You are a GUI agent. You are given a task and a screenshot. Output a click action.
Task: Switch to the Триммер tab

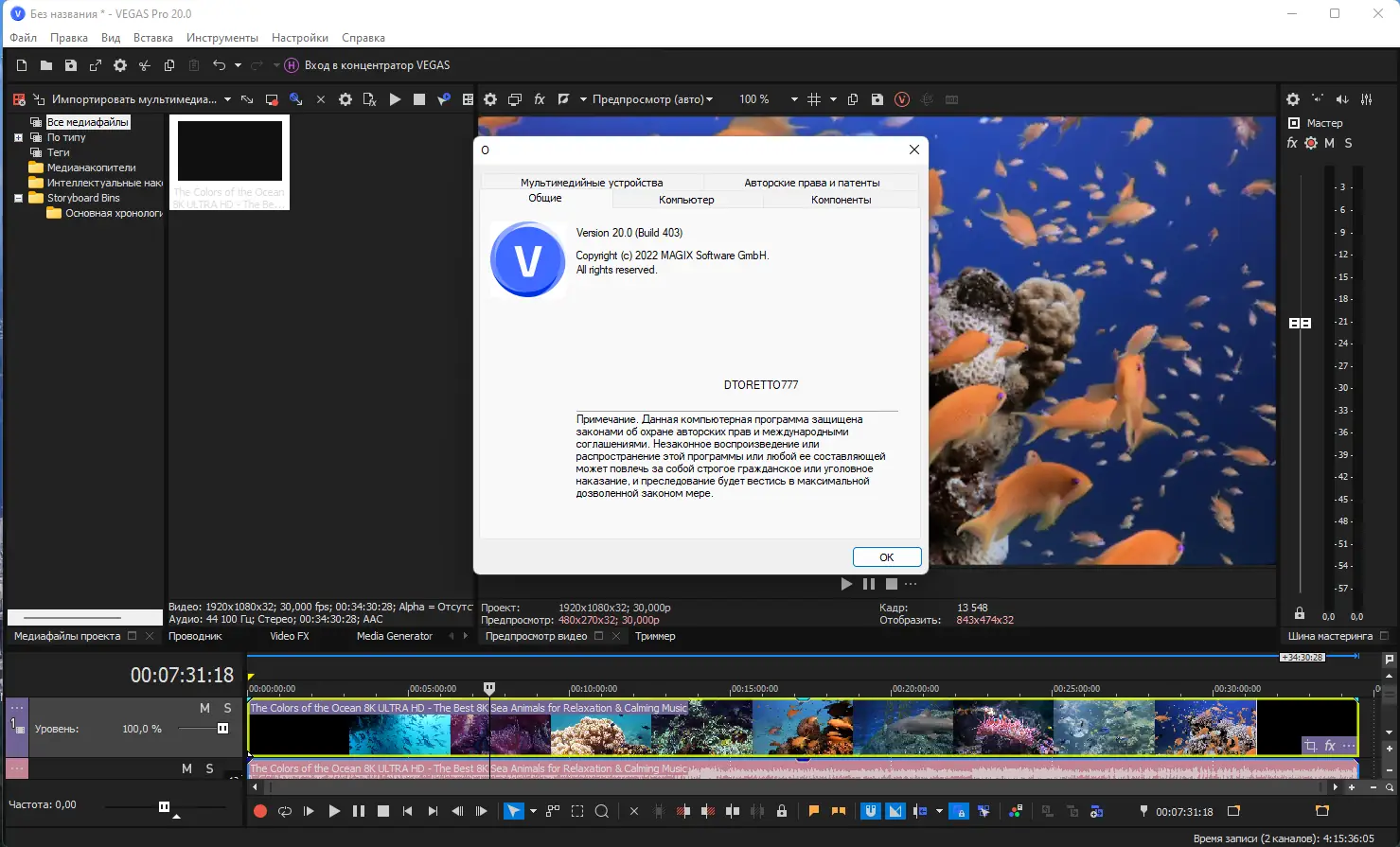point(655,636)
